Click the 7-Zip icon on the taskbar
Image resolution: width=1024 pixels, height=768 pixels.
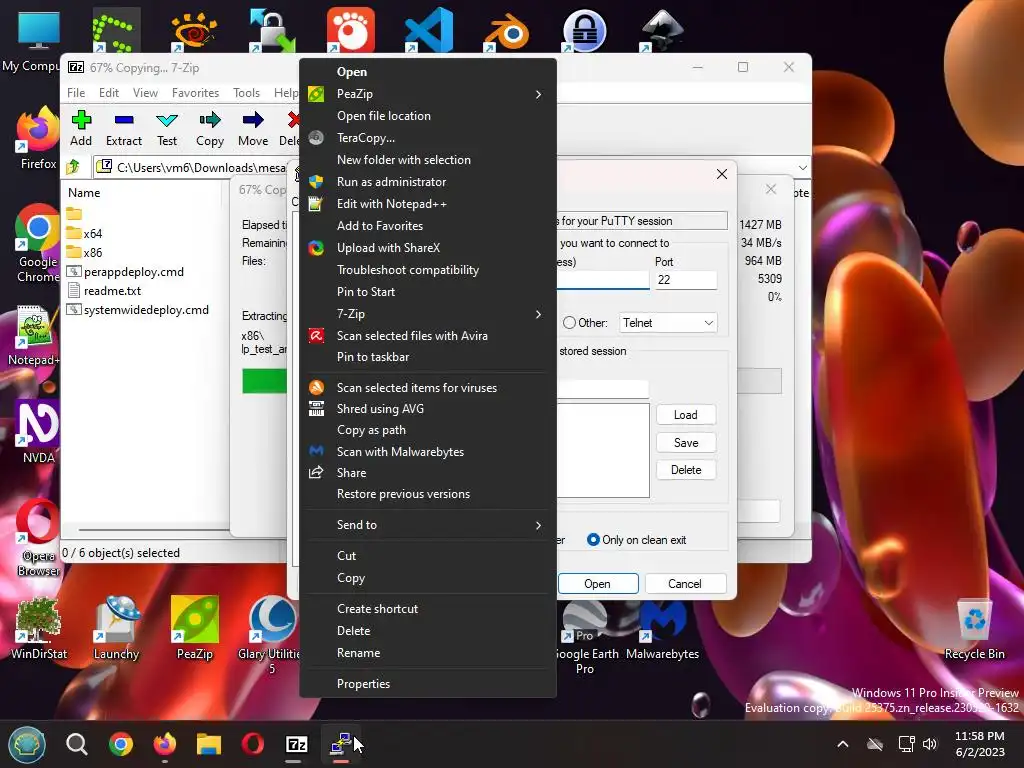tap(296, 744)
